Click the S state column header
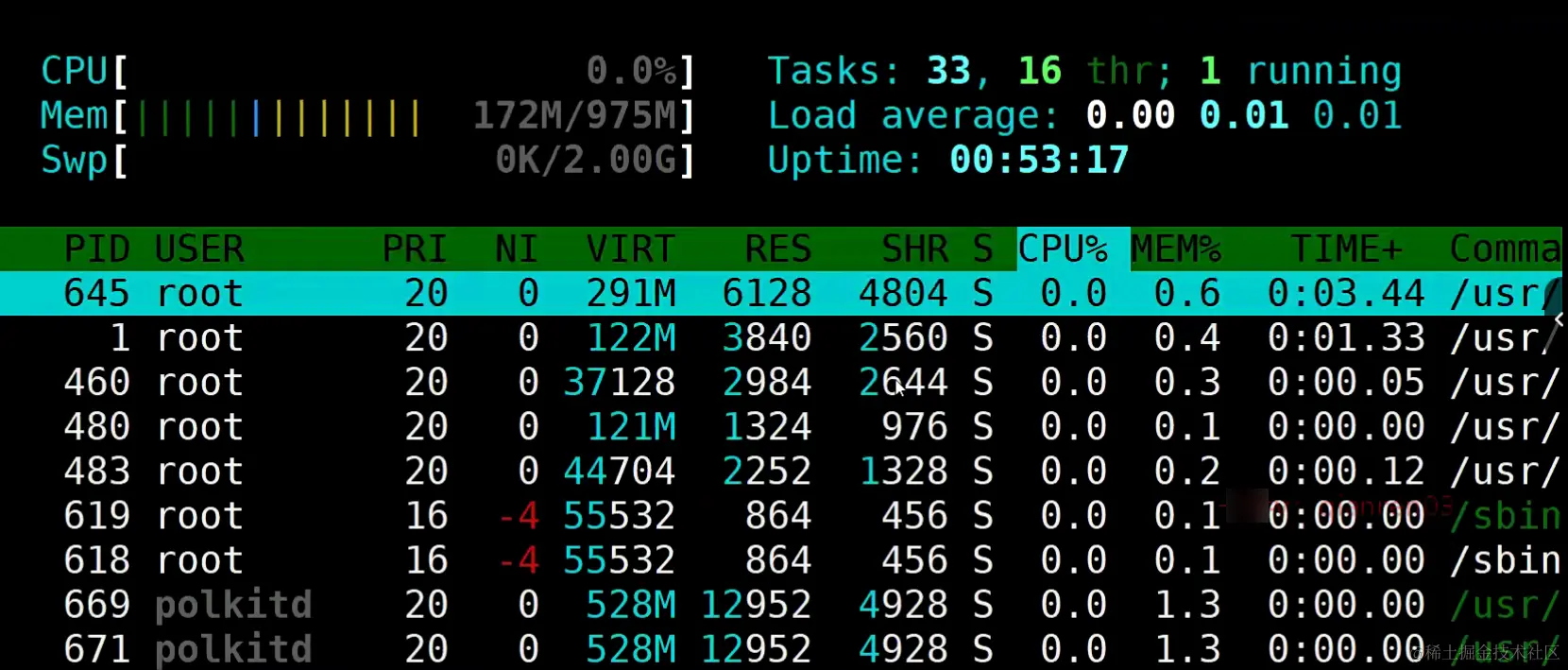This screenshot has height=670, width=1568. [x=982, y=249]
